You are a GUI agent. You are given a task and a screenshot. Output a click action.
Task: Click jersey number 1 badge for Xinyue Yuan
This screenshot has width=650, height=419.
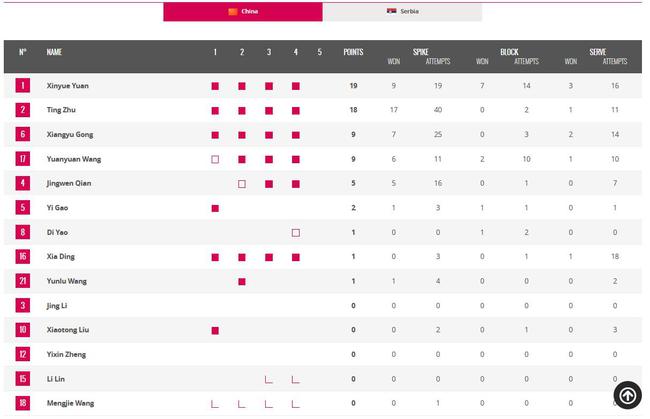click(23, 85)
